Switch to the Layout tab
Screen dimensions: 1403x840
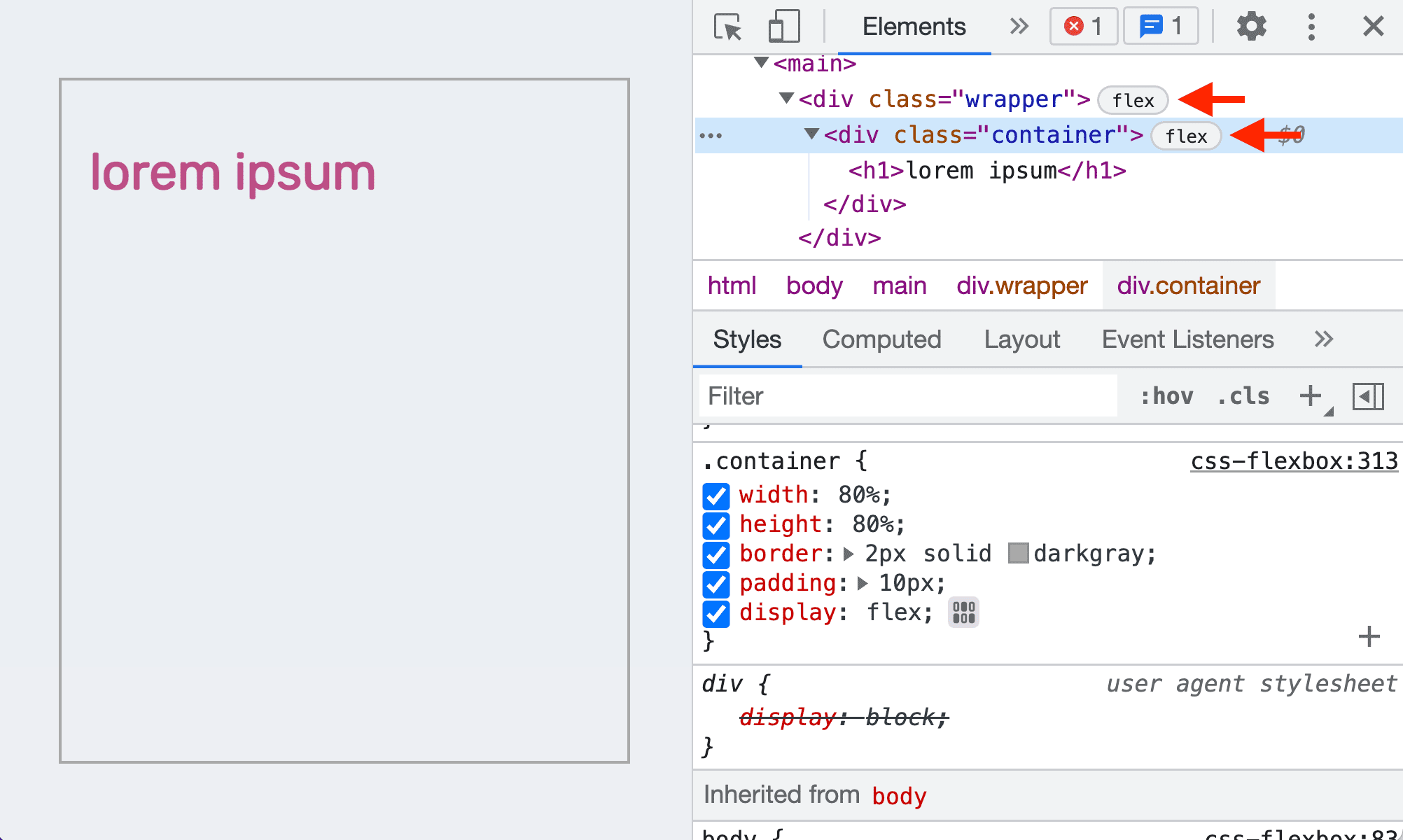click(1023, 338)
